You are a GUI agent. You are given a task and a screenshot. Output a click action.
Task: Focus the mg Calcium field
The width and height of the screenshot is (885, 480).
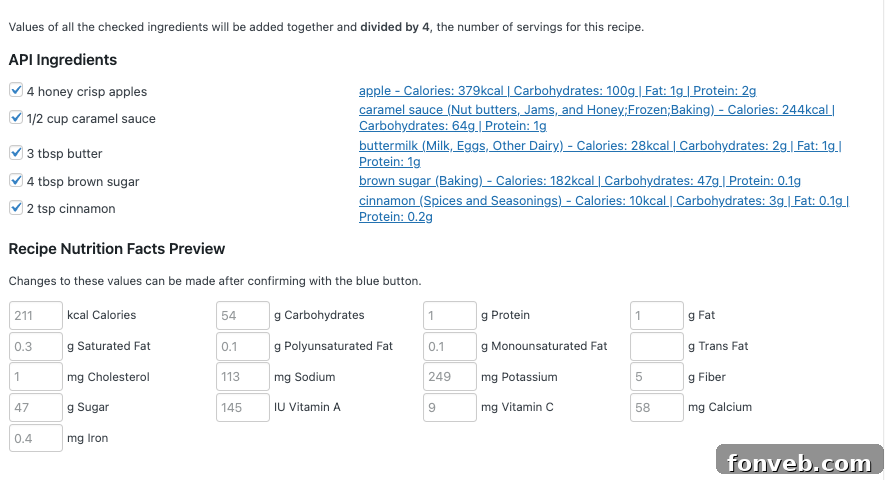click(x=657, y=407)
